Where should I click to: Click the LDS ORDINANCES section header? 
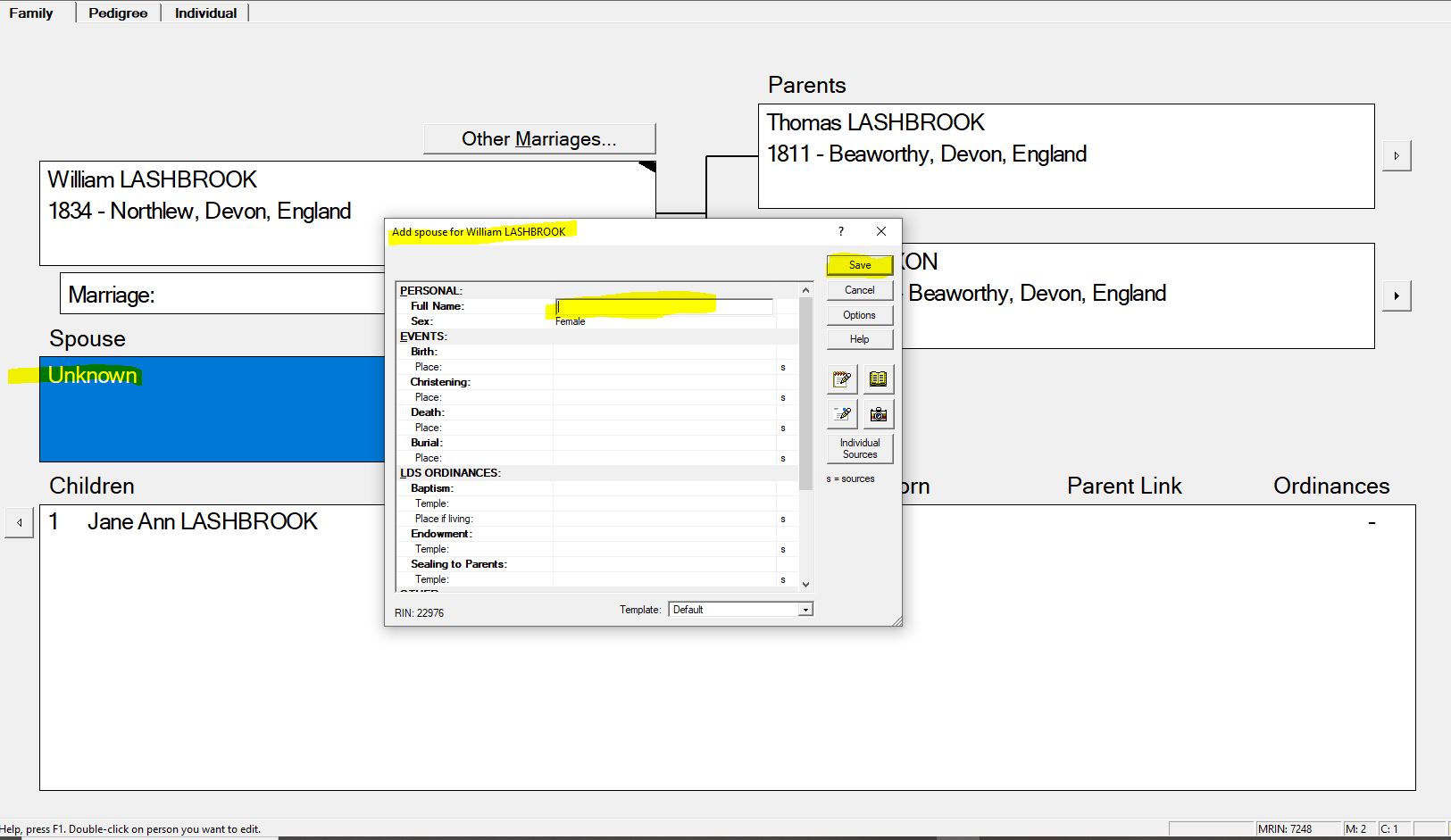point(450,473)
